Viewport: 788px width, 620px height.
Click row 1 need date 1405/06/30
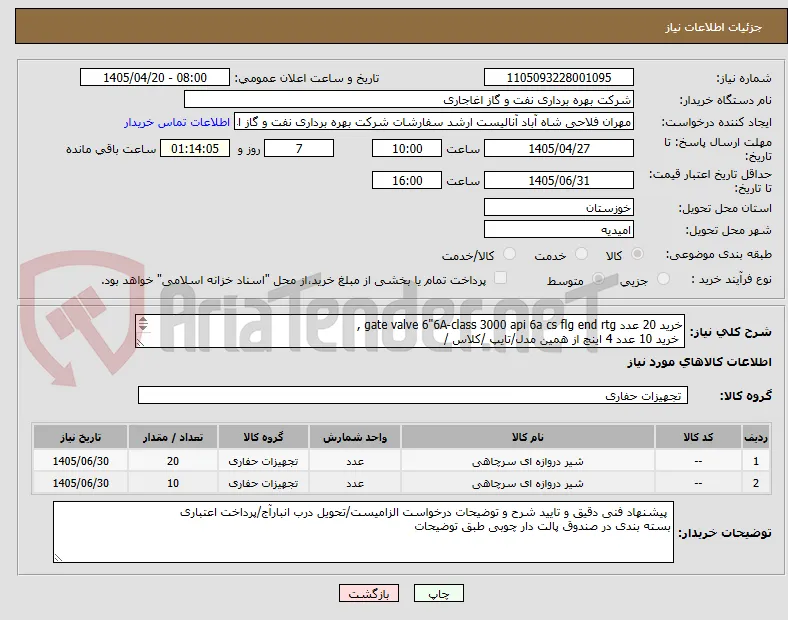pyautogui.click(x=80, y=461)
